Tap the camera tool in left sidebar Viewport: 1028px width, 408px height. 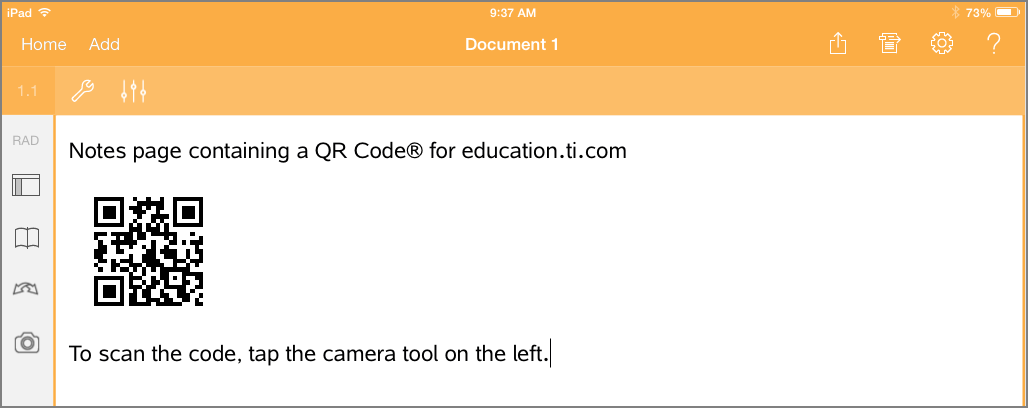27,343
